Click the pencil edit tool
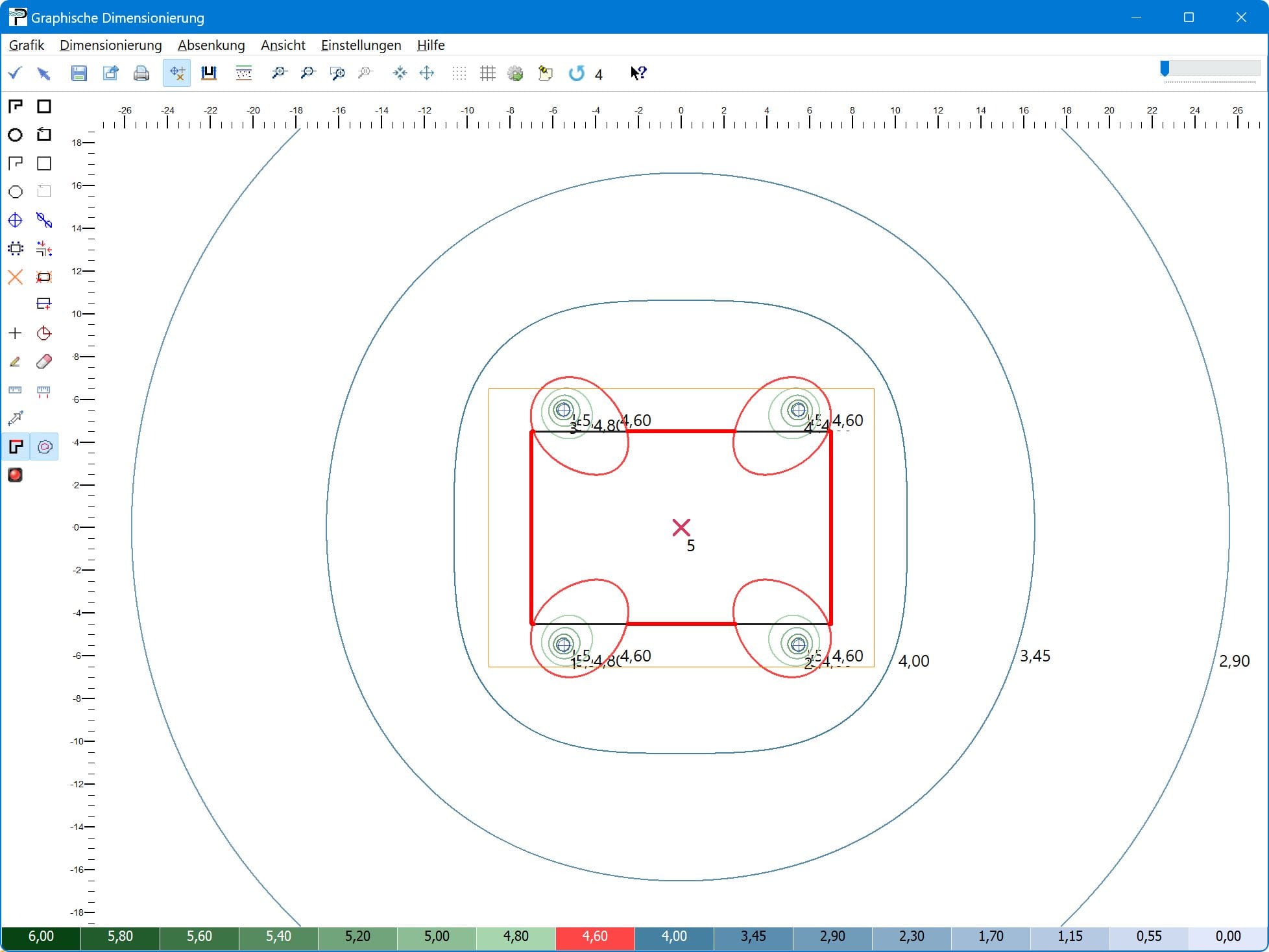Image resolution: width=1269 pixels, height=952 pixels. point(15,362)
